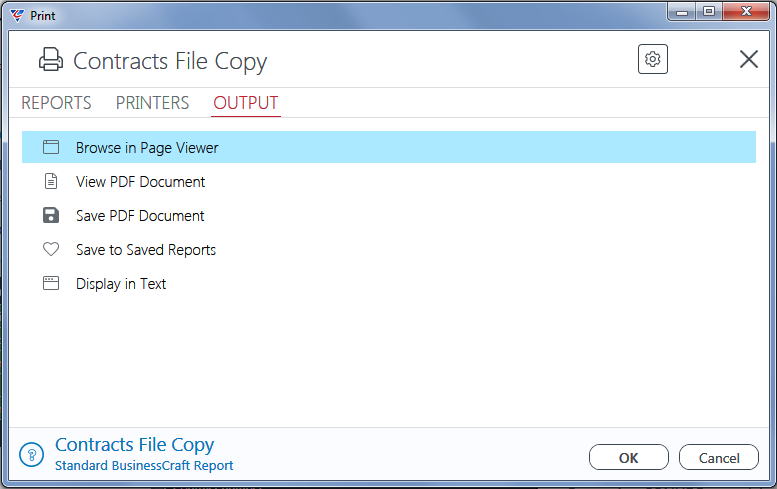
Task: Click the Display in Text icon
Action: click(x=51, y=283)
